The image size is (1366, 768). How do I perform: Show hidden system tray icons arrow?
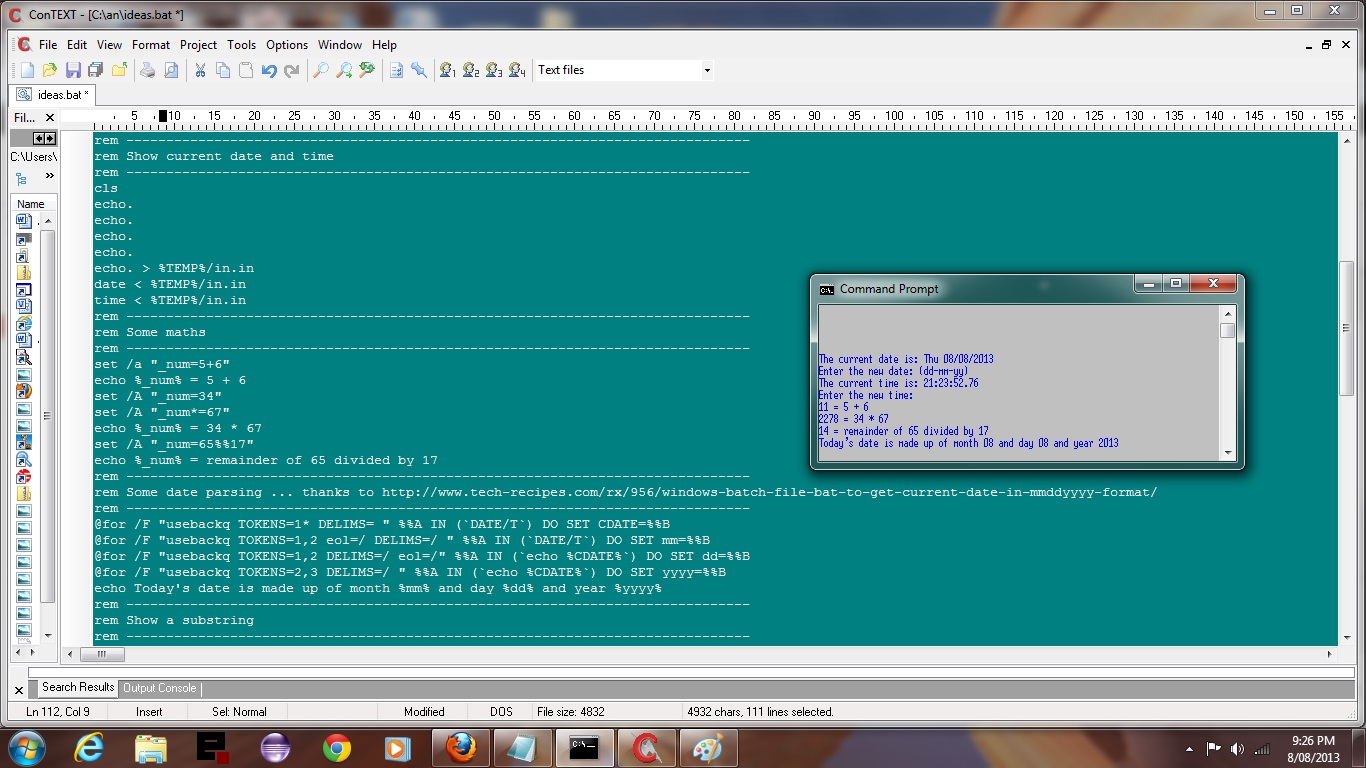(1189, 748)
